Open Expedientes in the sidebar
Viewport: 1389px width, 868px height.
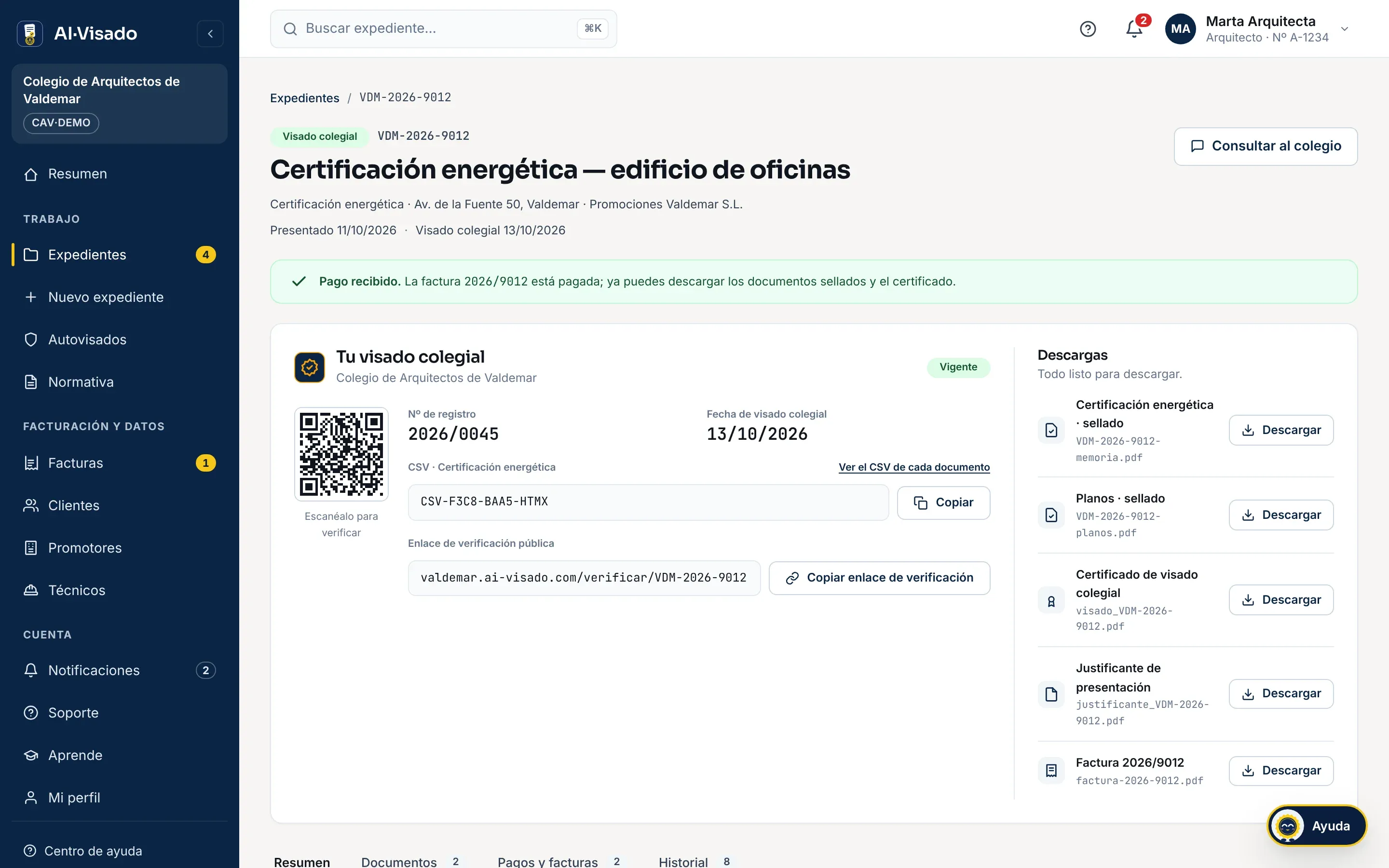pyautogui.click(x=120, y=255)
